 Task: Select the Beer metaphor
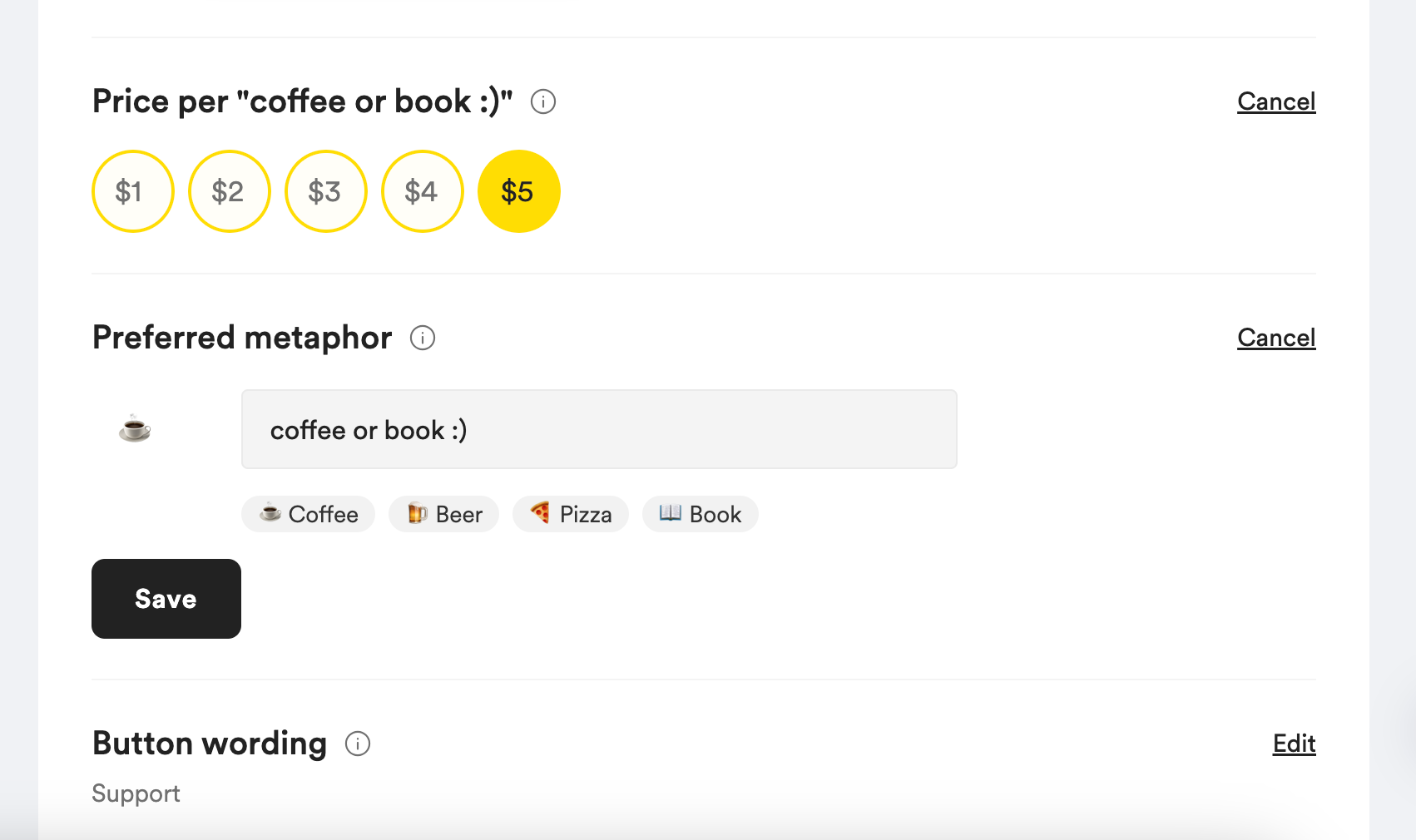click(x=443, y=514)
